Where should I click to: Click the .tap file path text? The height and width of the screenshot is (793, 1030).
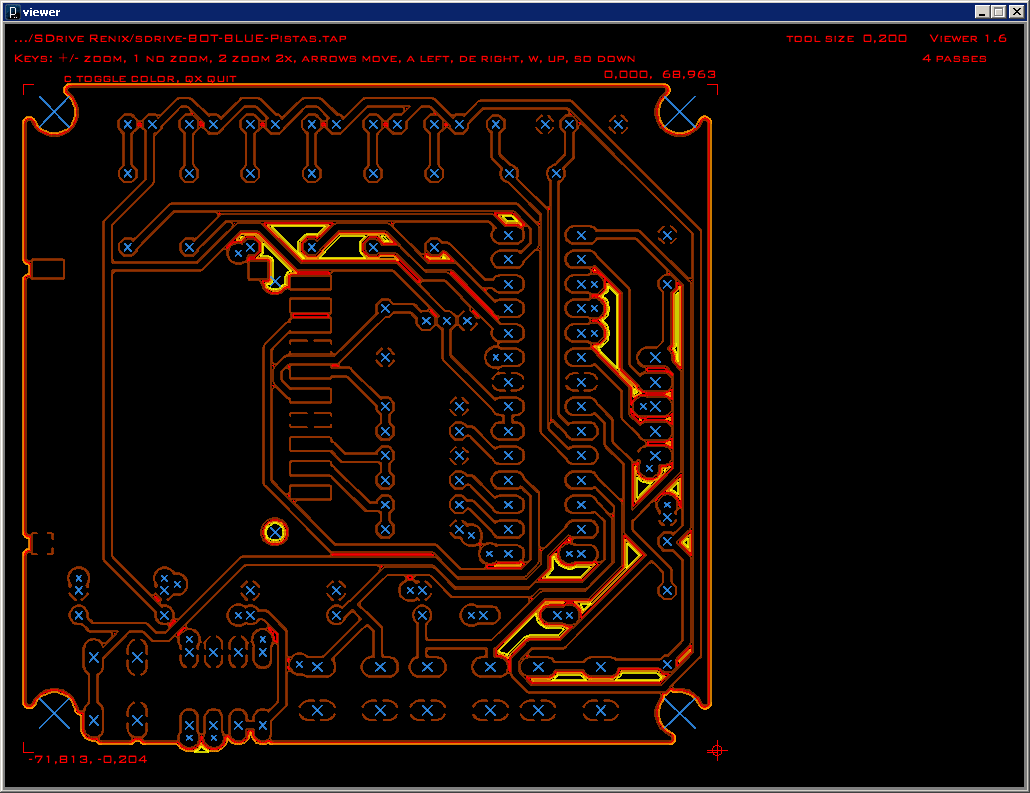pyautogui.click(x=182, y=38)
